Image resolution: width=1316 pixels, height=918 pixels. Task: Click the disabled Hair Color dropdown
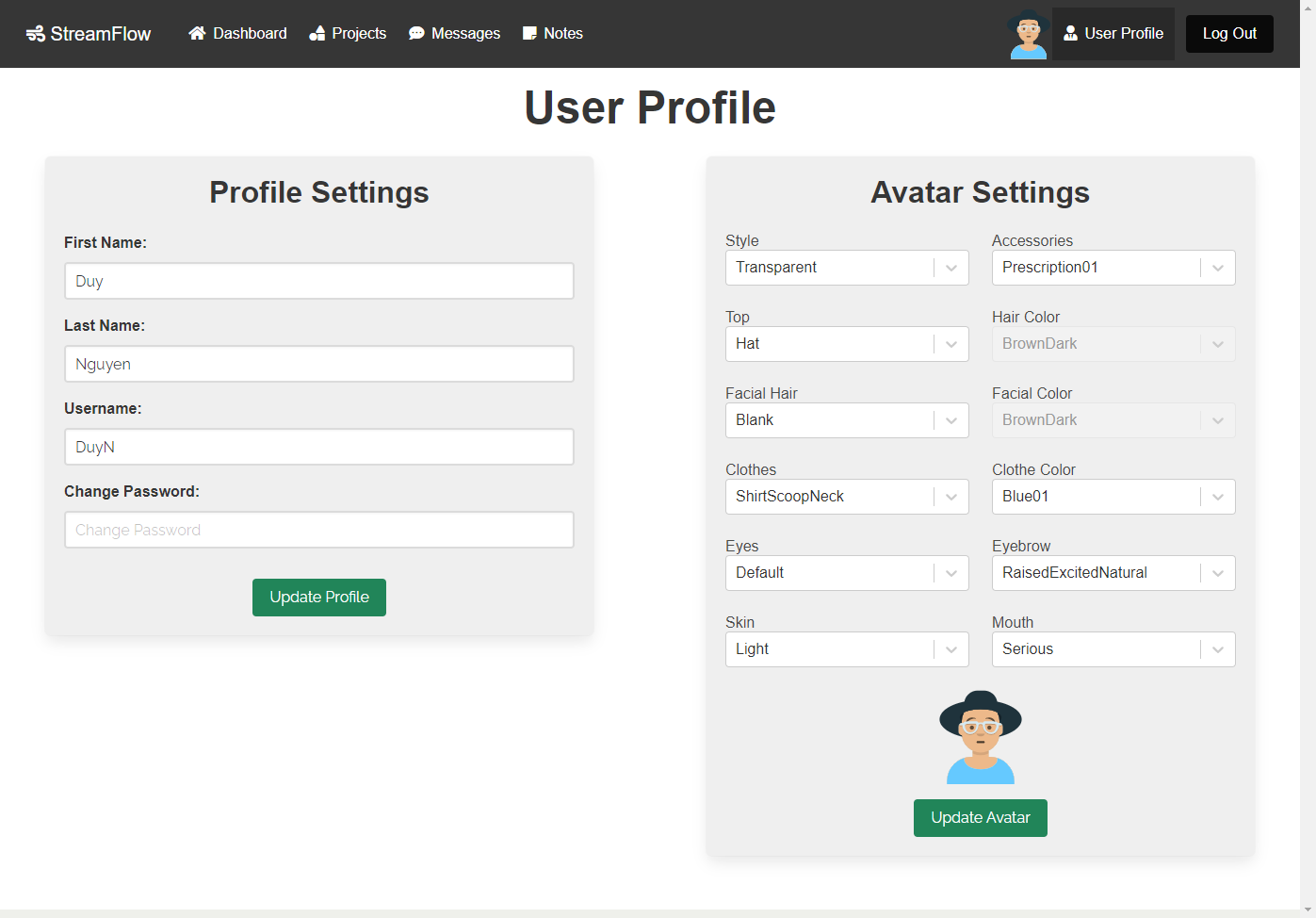(x=1113, y=344)
